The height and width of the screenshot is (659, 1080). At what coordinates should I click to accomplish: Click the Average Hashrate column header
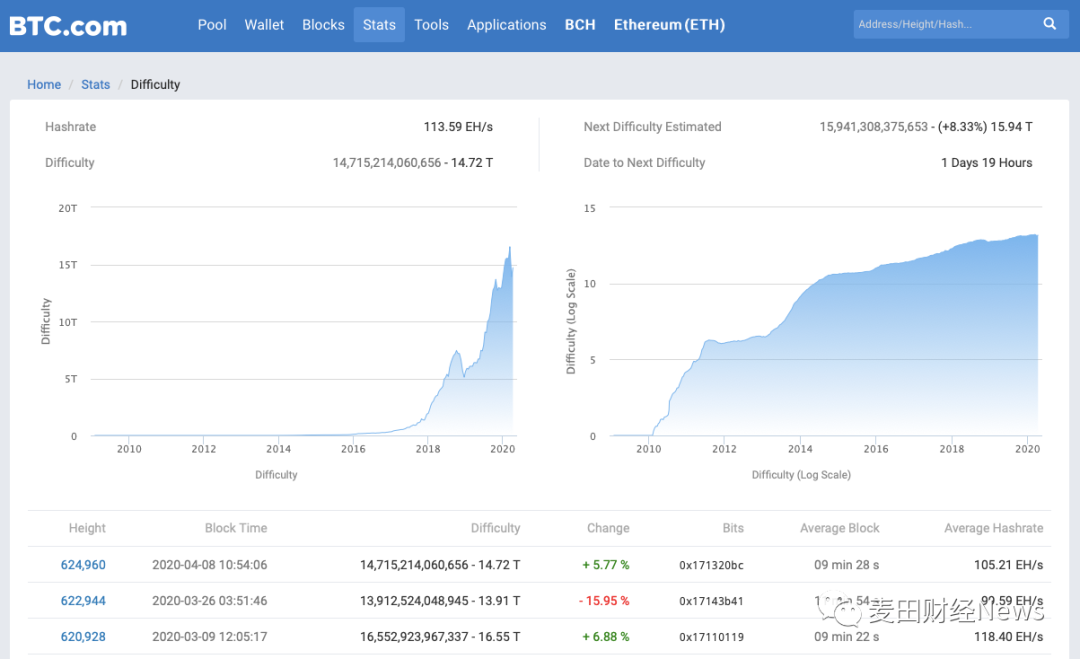click(993, 528)
